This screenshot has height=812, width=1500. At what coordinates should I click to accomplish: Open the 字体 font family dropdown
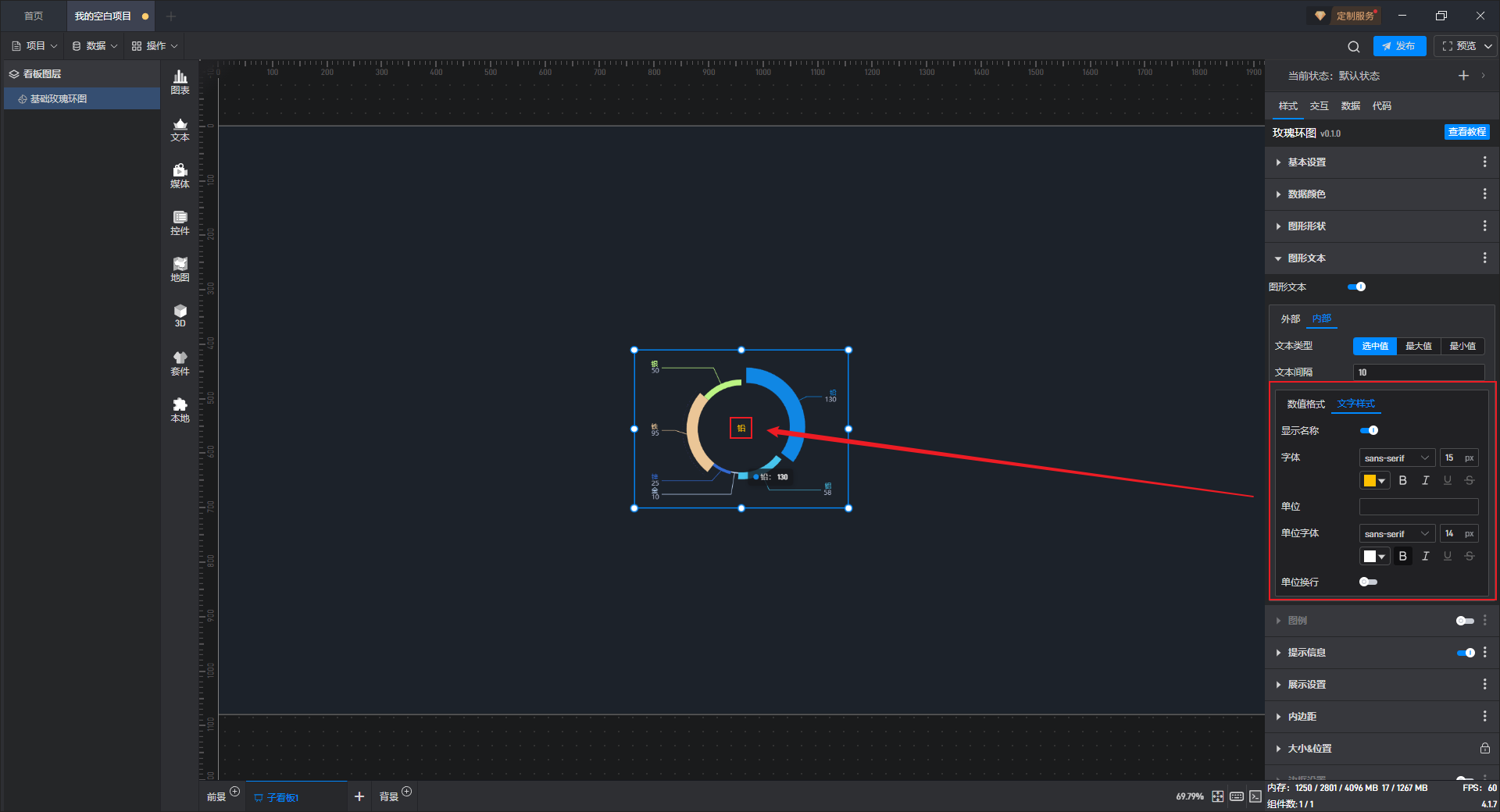coord(1397,458)
